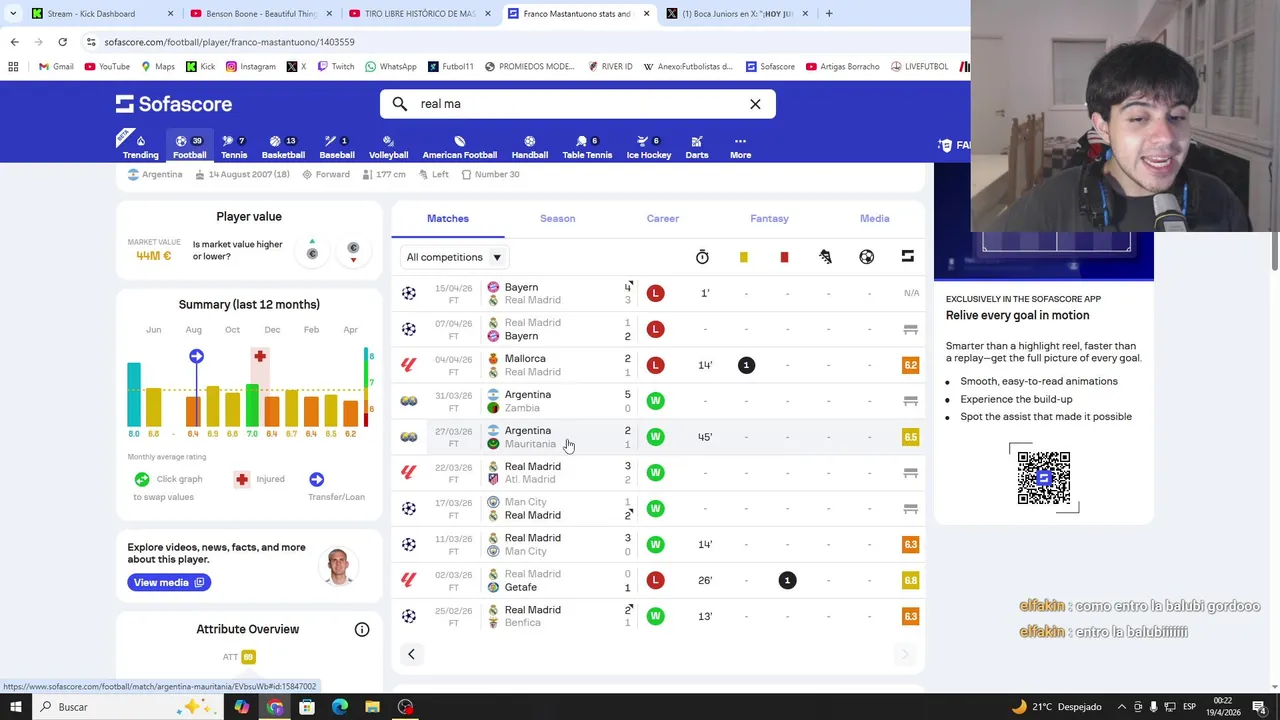Open the Attribute Overview info icon
This screenshot has width=1280, height=720.
[x=362, y=629]
